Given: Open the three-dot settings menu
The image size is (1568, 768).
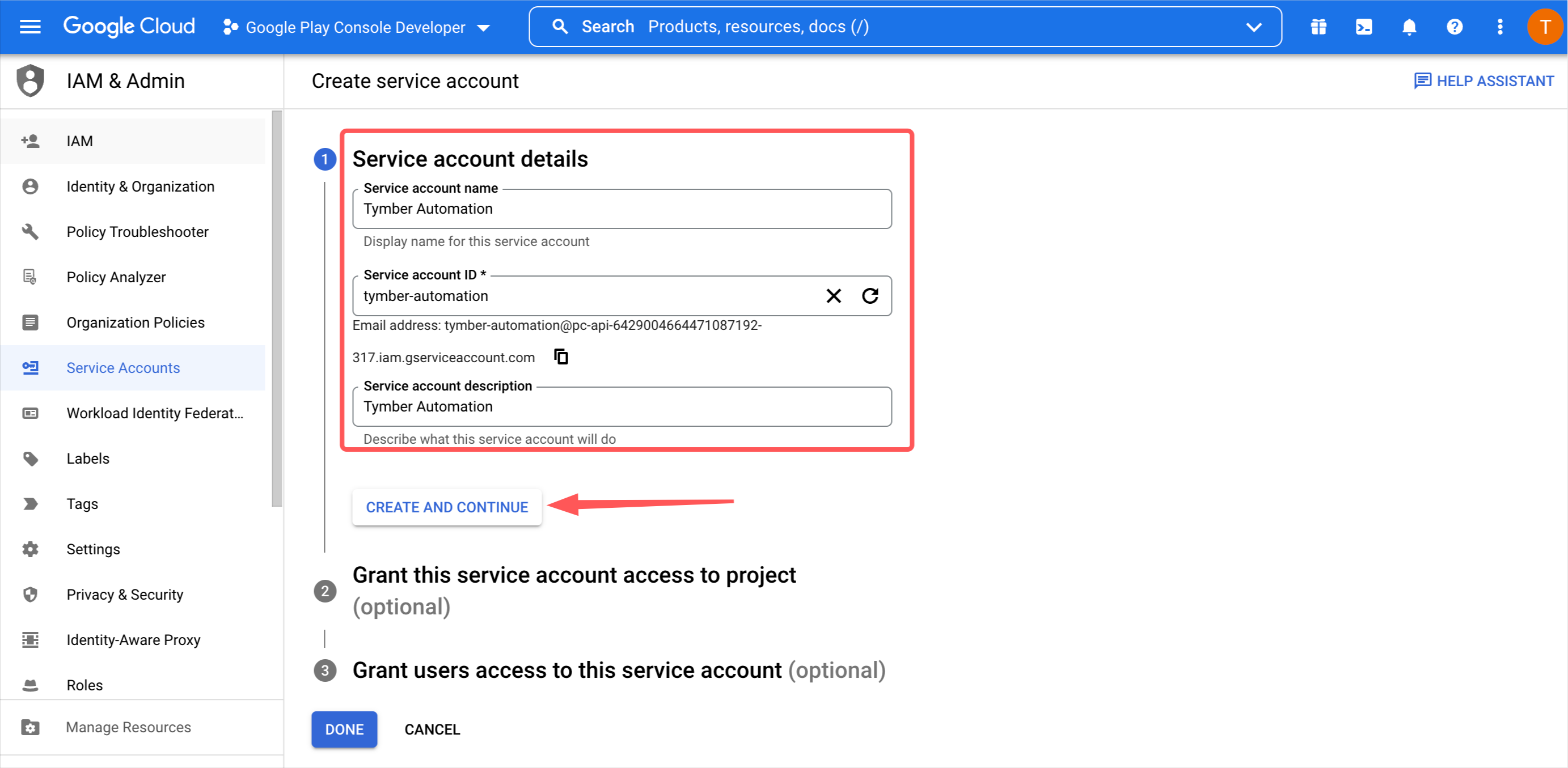Looking at the screenshot, I should (1500, 27).
